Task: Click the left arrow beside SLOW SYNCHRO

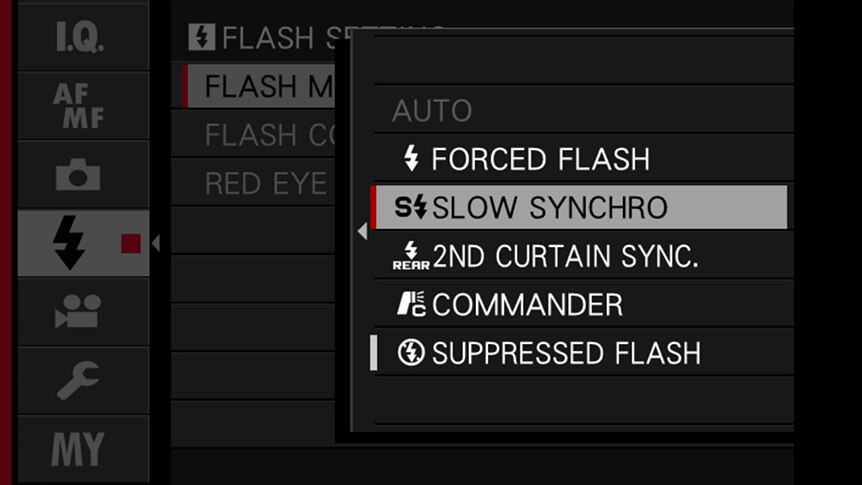Action: coord(362,232)
